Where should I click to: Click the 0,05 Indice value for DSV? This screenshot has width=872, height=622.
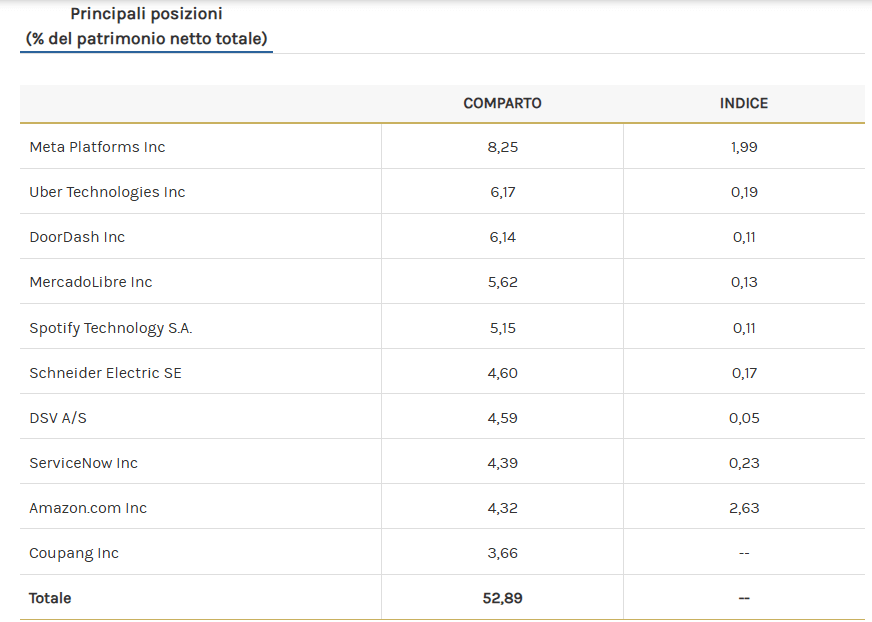point(744,418)
